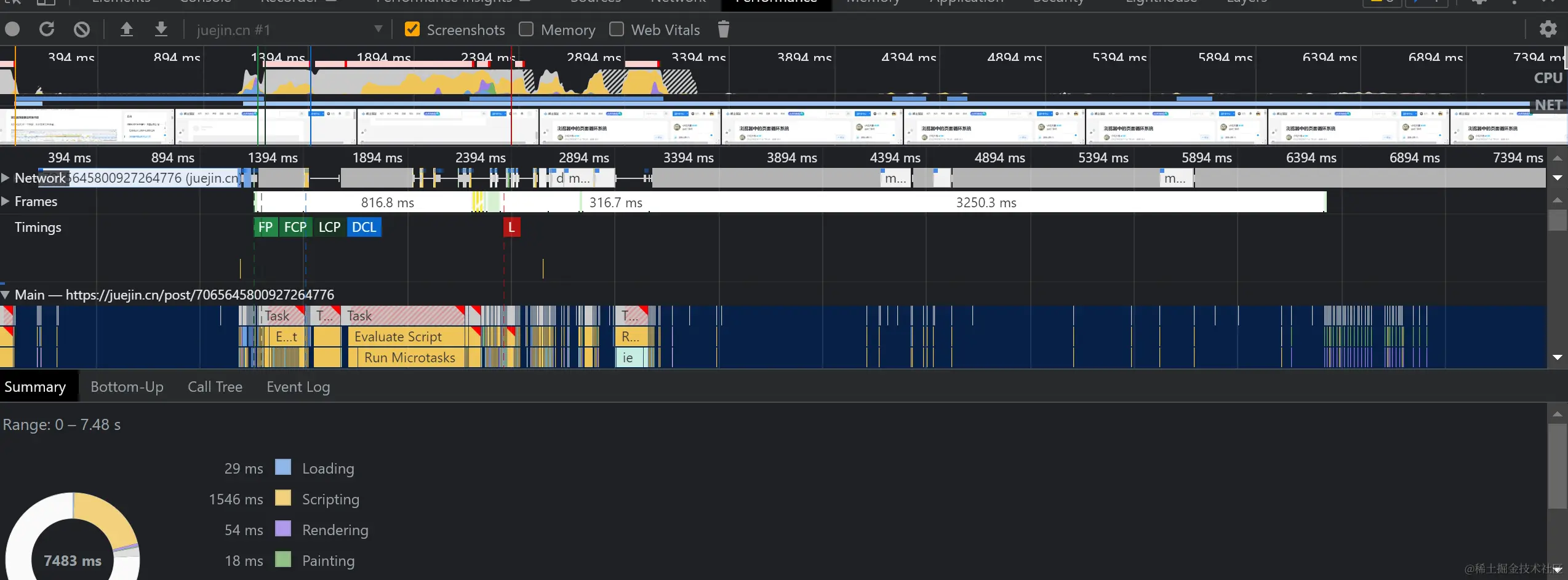Image resolution: width=1568 pixels, height=580 pixels.
Task: Click the NET overview label
Action: click(1548, 105)
